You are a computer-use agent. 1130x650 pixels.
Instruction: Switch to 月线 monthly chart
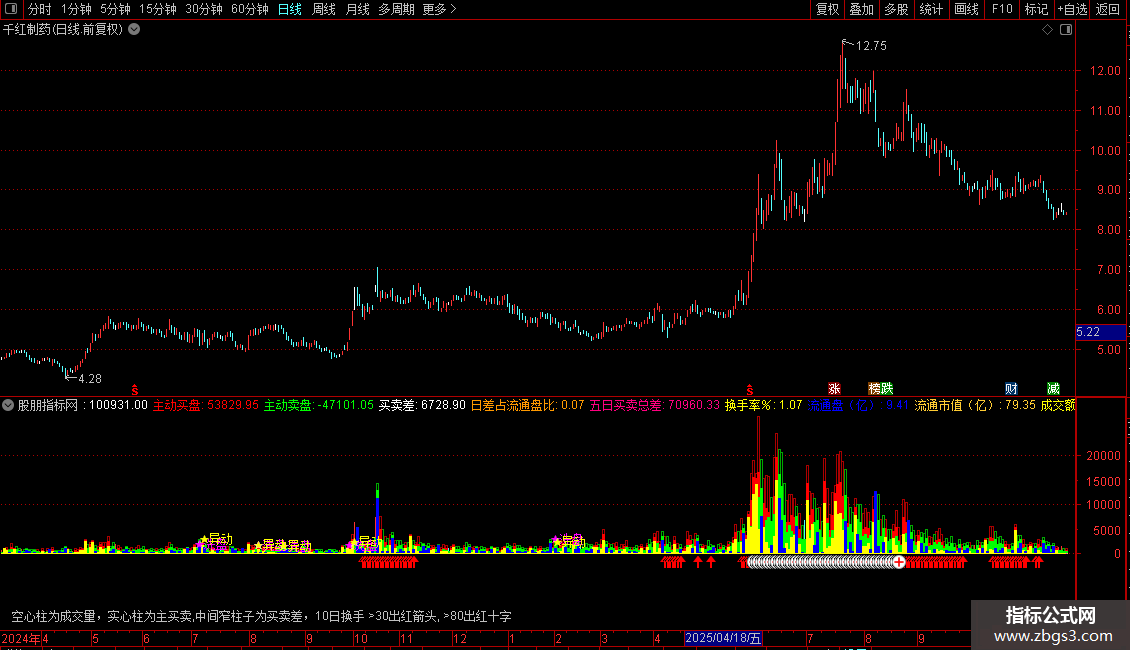tap(357, 9)
